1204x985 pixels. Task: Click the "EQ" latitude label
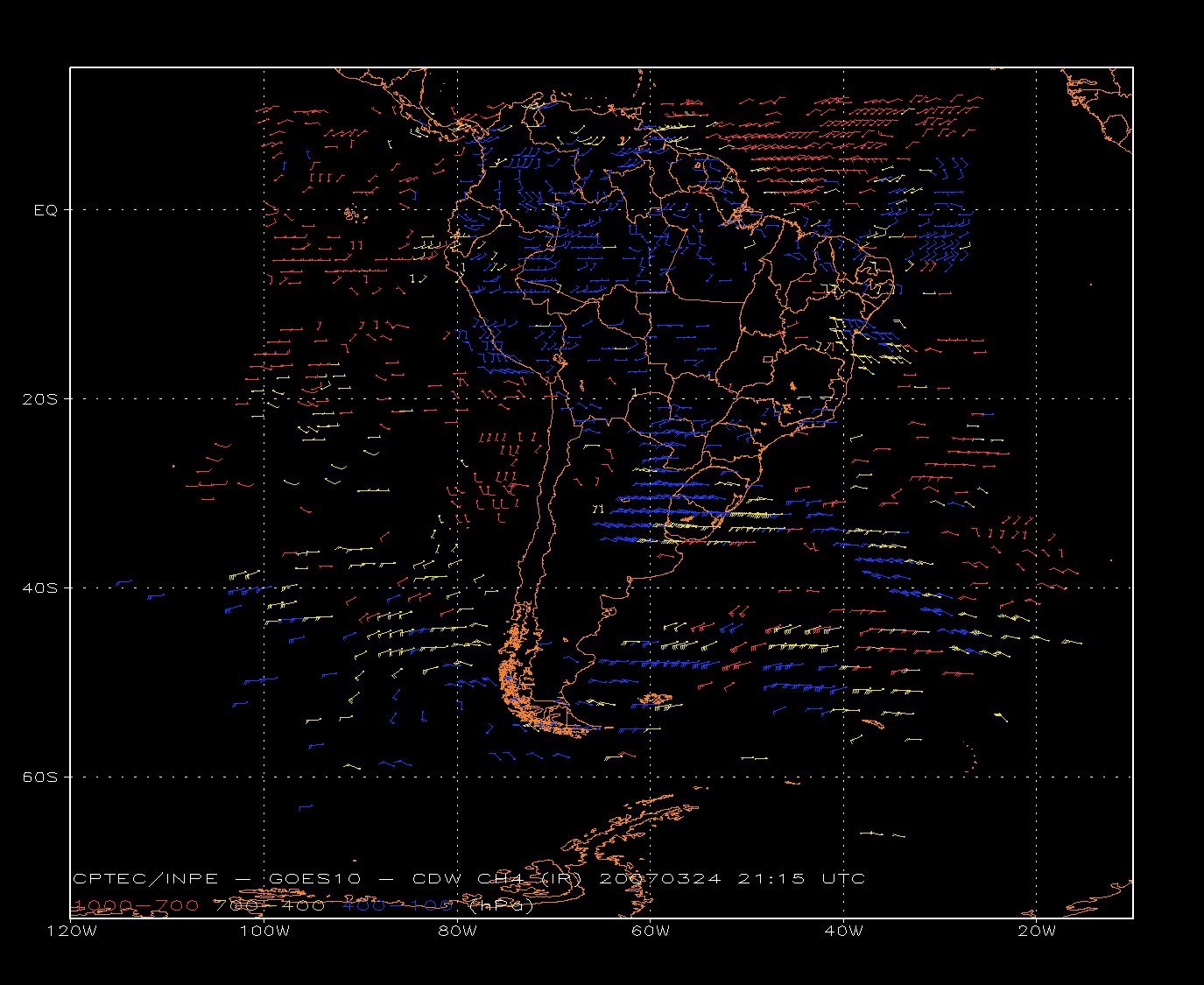[46, 210]
